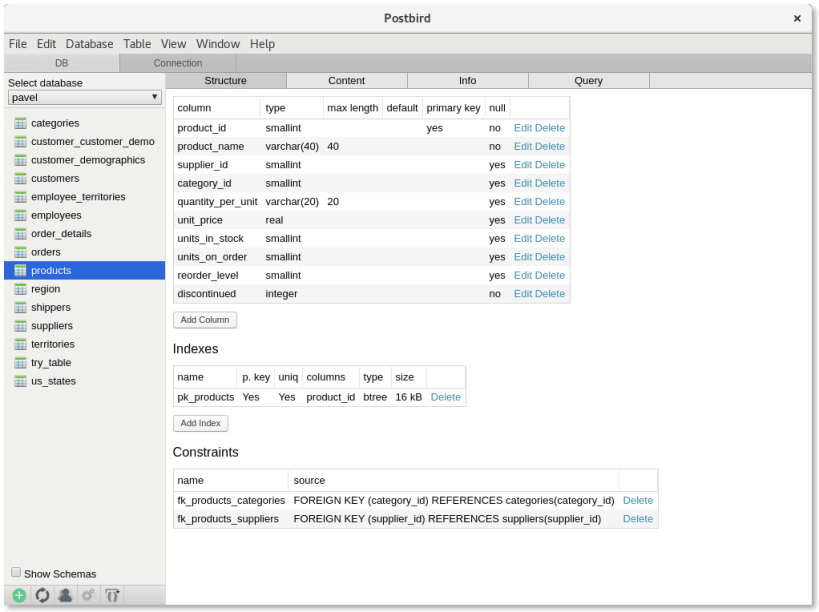Switch to the DB tab
819x612 pixels.
[62, 63]
